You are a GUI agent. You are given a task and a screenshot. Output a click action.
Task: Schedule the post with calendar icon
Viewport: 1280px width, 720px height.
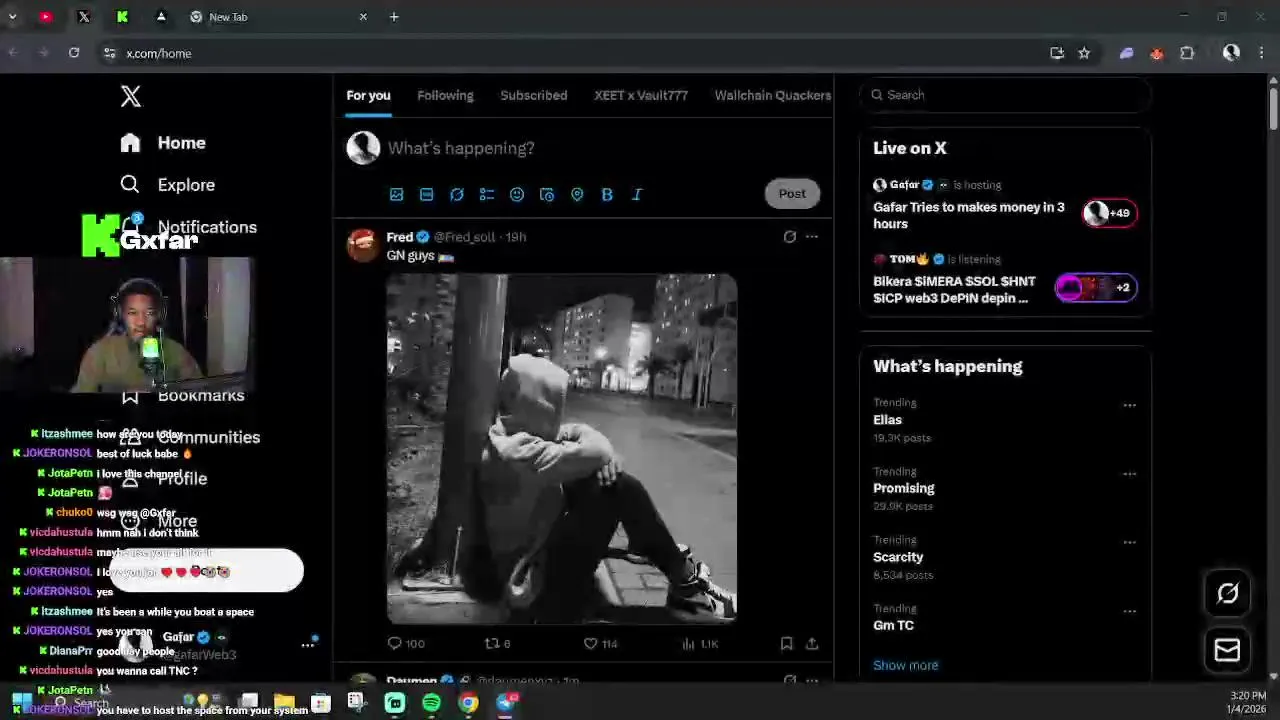[x=546, y=194]
